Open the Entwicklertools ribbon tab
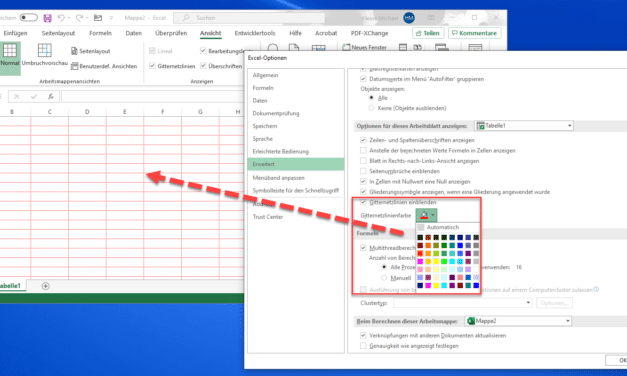Viewport: 627px width, 376px height. click(255, 33)
